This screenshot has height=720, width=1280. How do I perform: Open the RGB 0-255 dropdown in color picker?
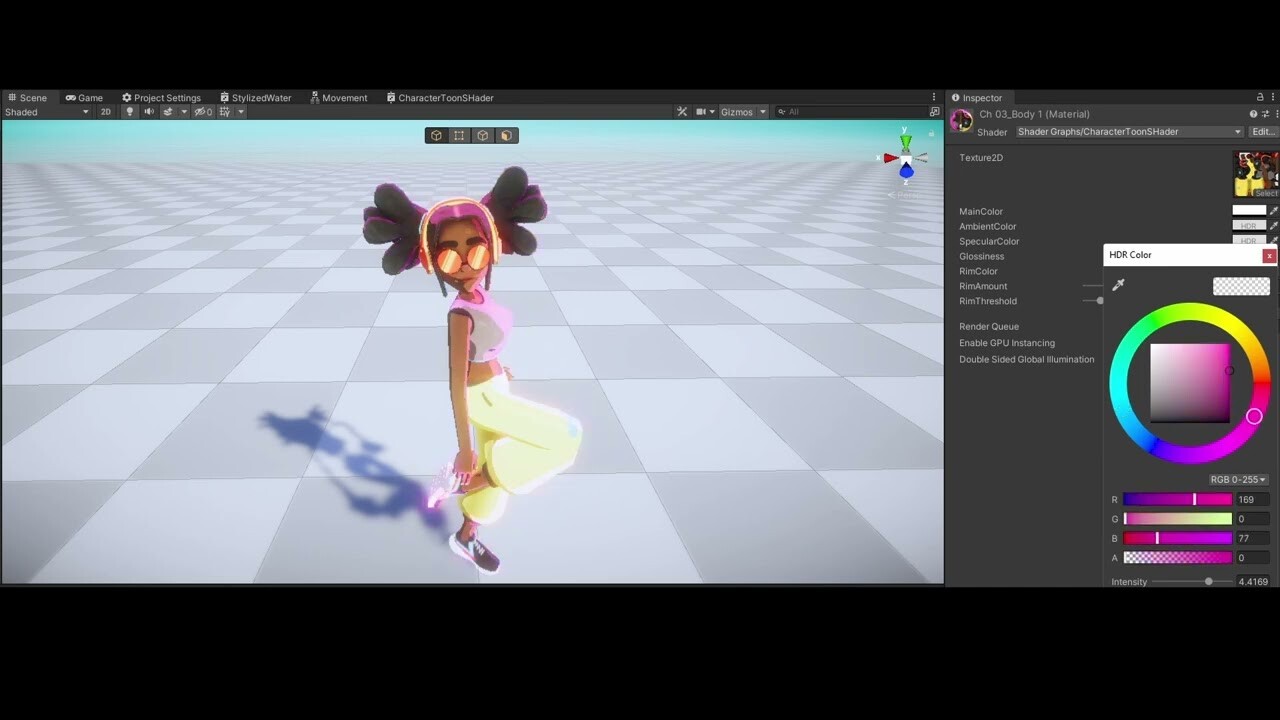click(1237, 479)
